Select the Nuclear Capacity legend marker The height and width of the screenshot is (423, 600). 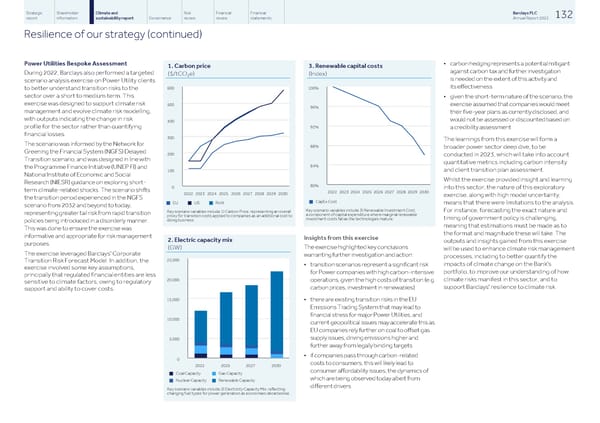pyautogui.click(x=168, y=381)
